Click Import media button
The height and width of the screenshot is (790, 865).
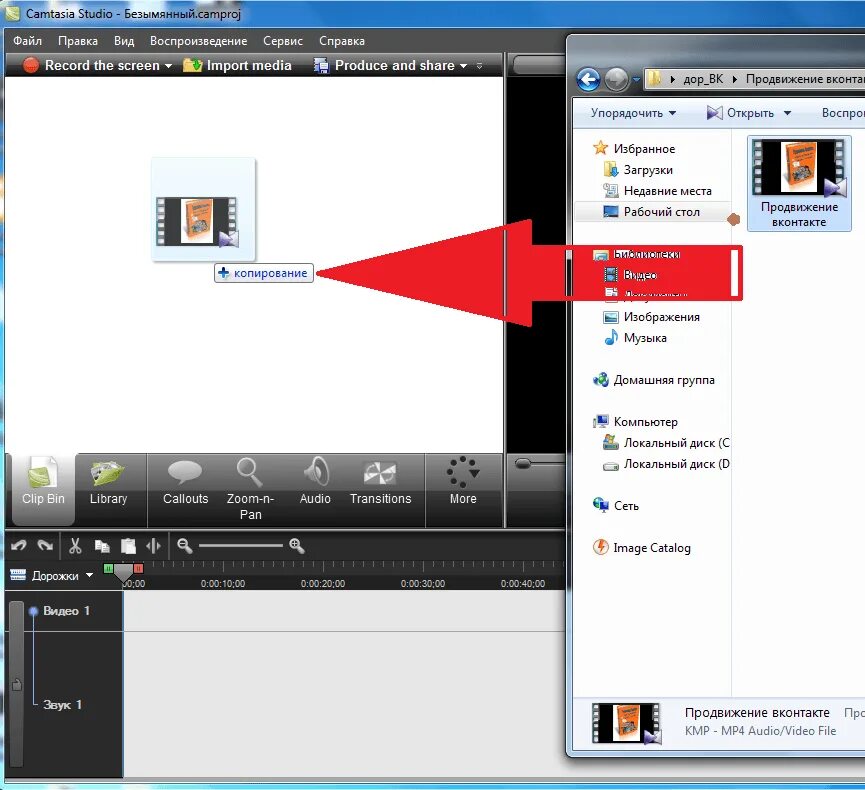[x=237, y=65]
